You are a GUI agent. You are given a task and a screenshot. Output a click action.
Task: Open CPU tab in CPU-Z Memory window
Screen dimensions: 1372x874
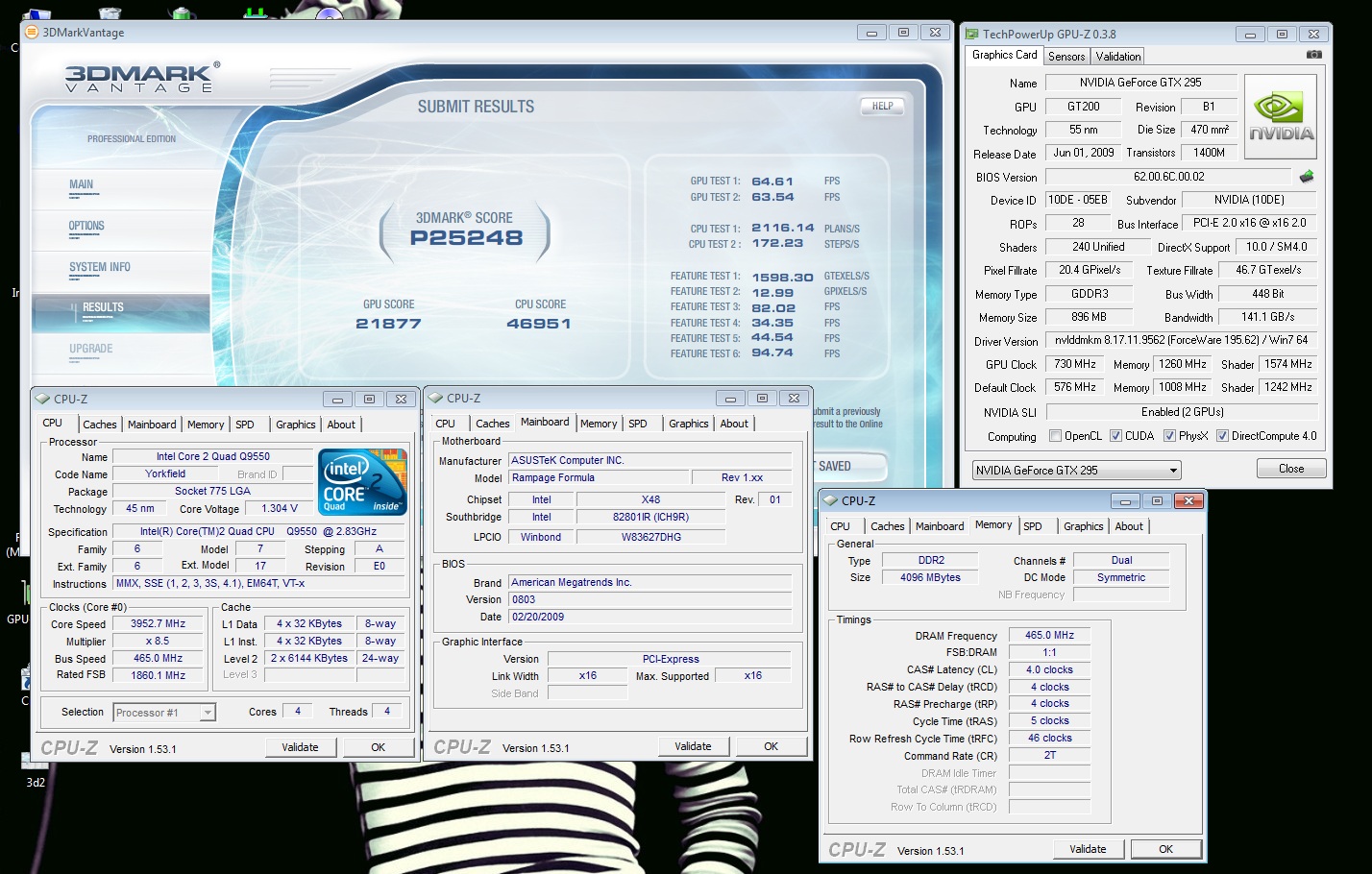point(840,526)
